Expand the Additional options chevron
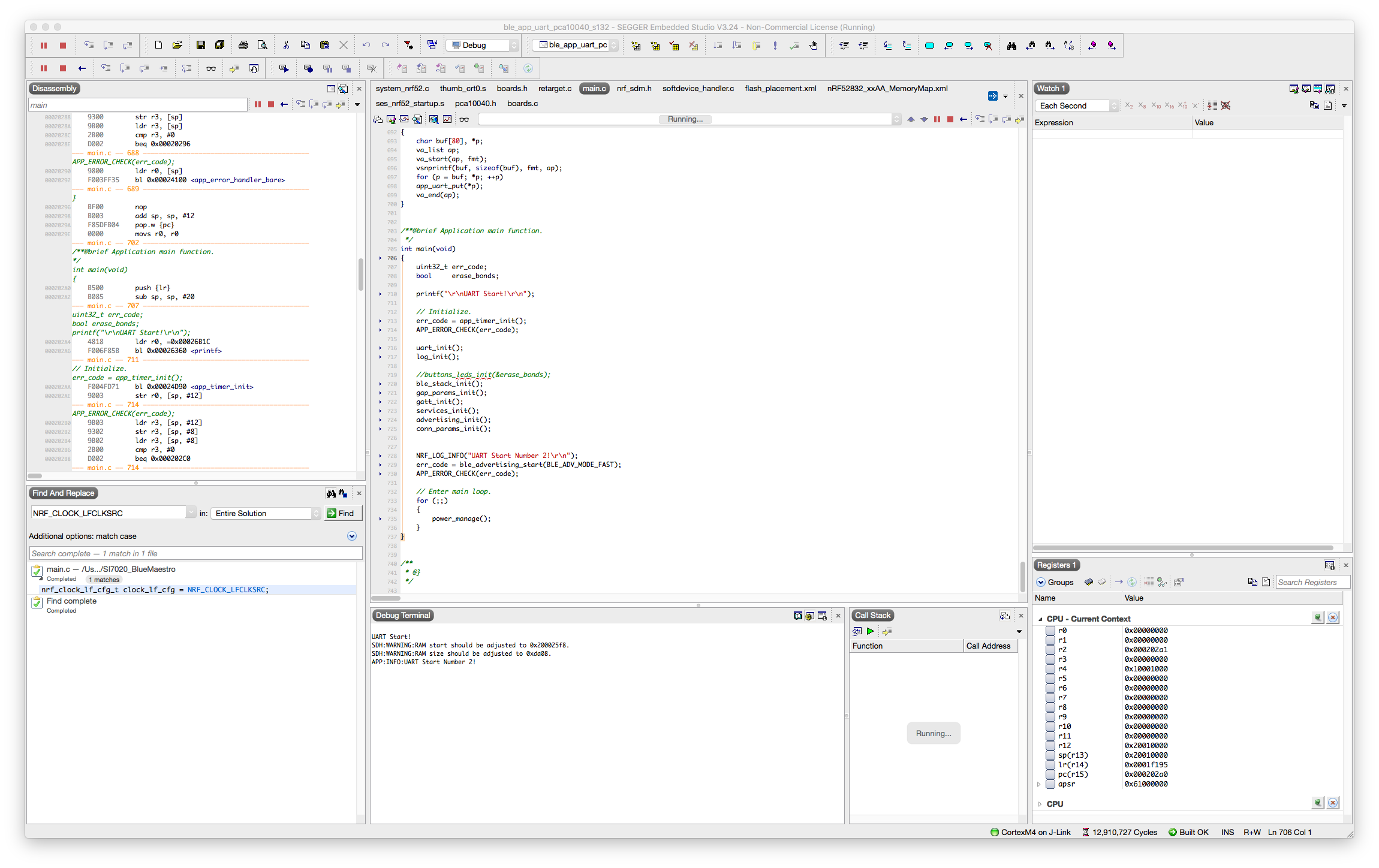1379x868 pixels. [x=352, y=537]
